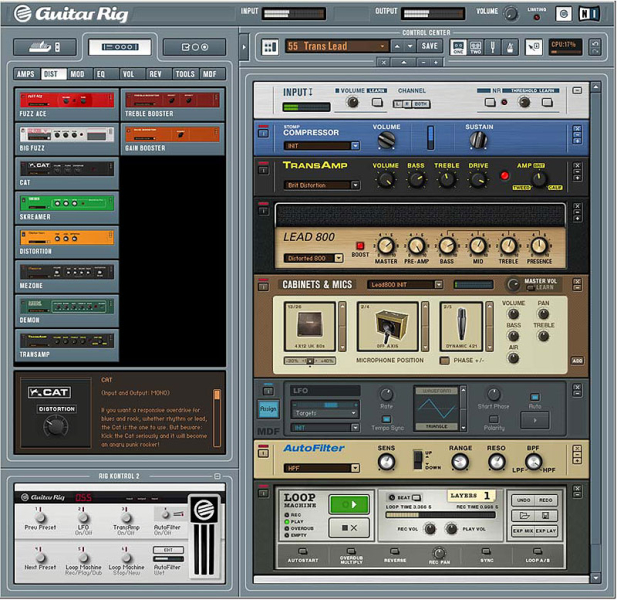
Task: Select the Skreamer pedal component
Action: click(x=67, y=207)
